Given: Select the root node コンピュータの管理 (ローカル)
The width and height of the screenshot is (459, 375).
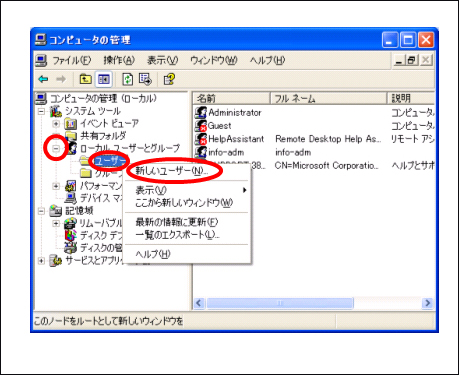Looking at the screenshot, I should pos(103,99).
